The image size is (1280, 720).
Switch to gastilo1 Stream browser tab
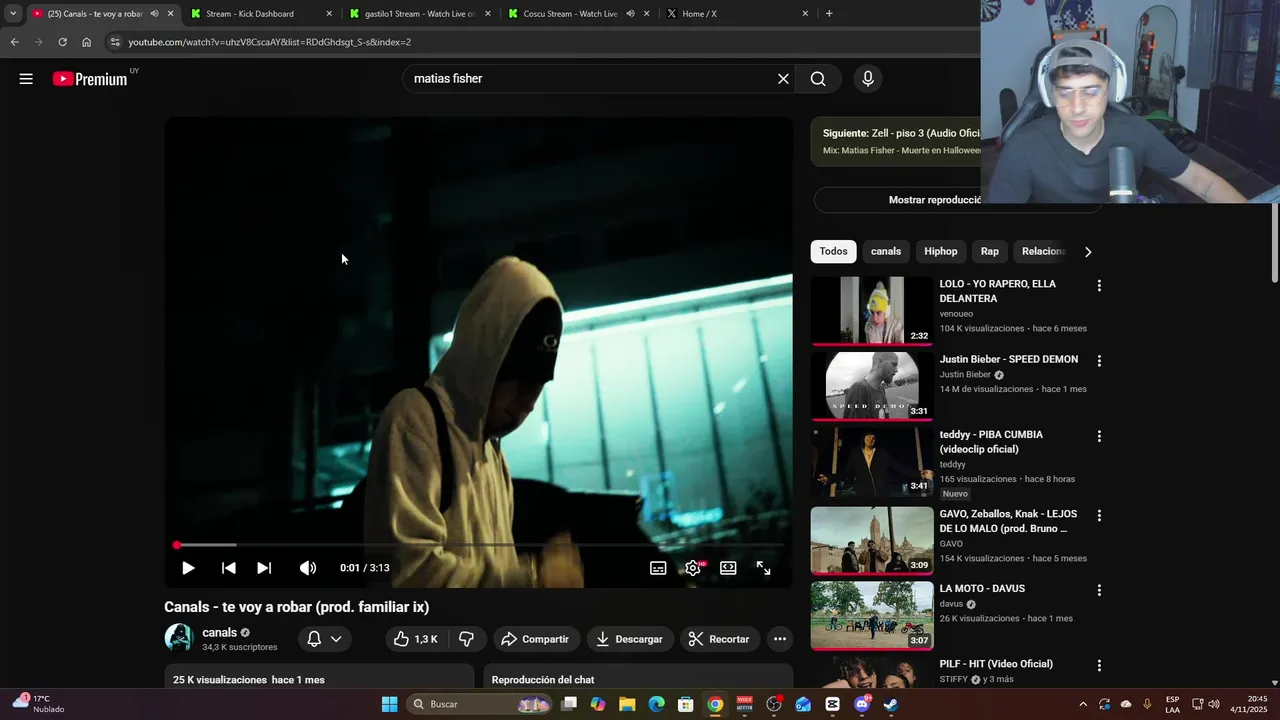click(419, 14)
